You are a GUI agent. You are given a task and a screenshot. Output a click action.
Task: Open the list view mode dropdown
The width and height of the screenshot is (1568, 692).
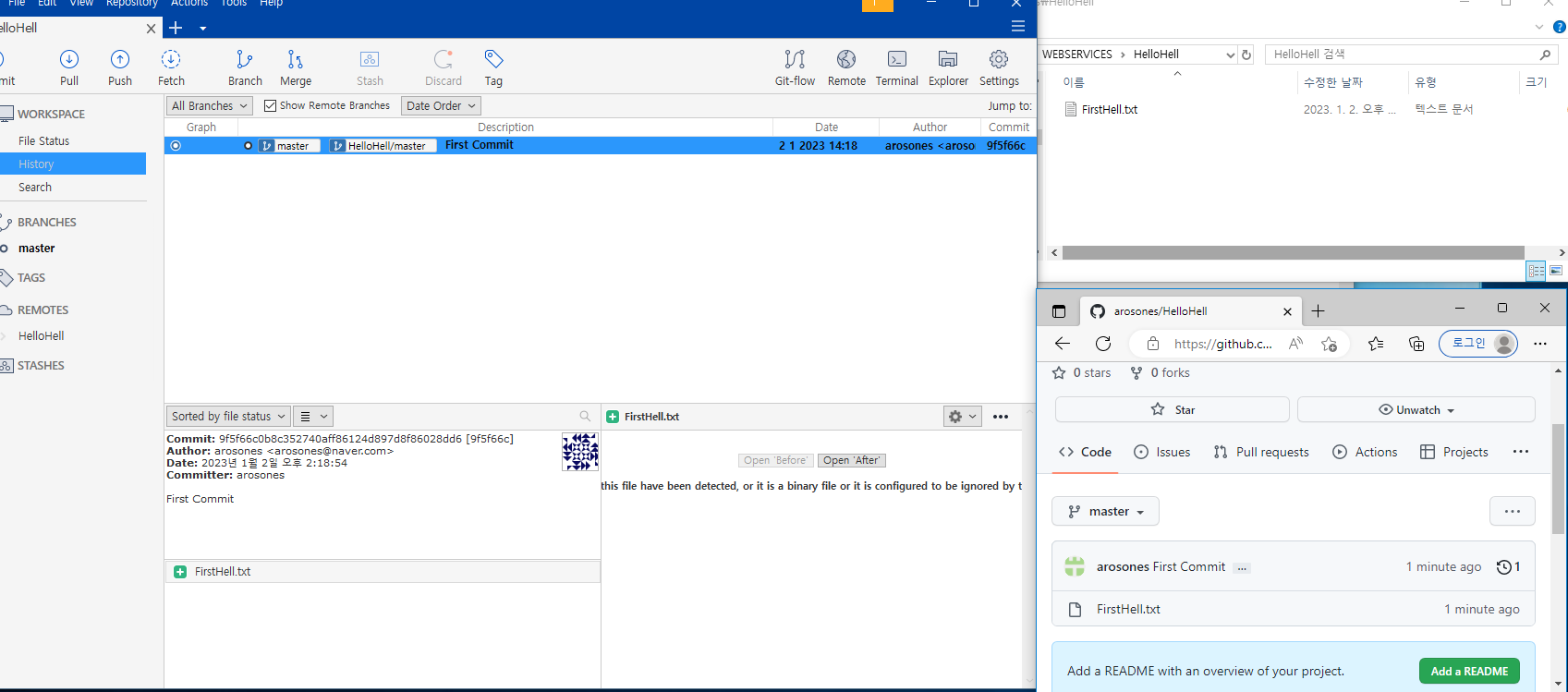tap(313, 417)
